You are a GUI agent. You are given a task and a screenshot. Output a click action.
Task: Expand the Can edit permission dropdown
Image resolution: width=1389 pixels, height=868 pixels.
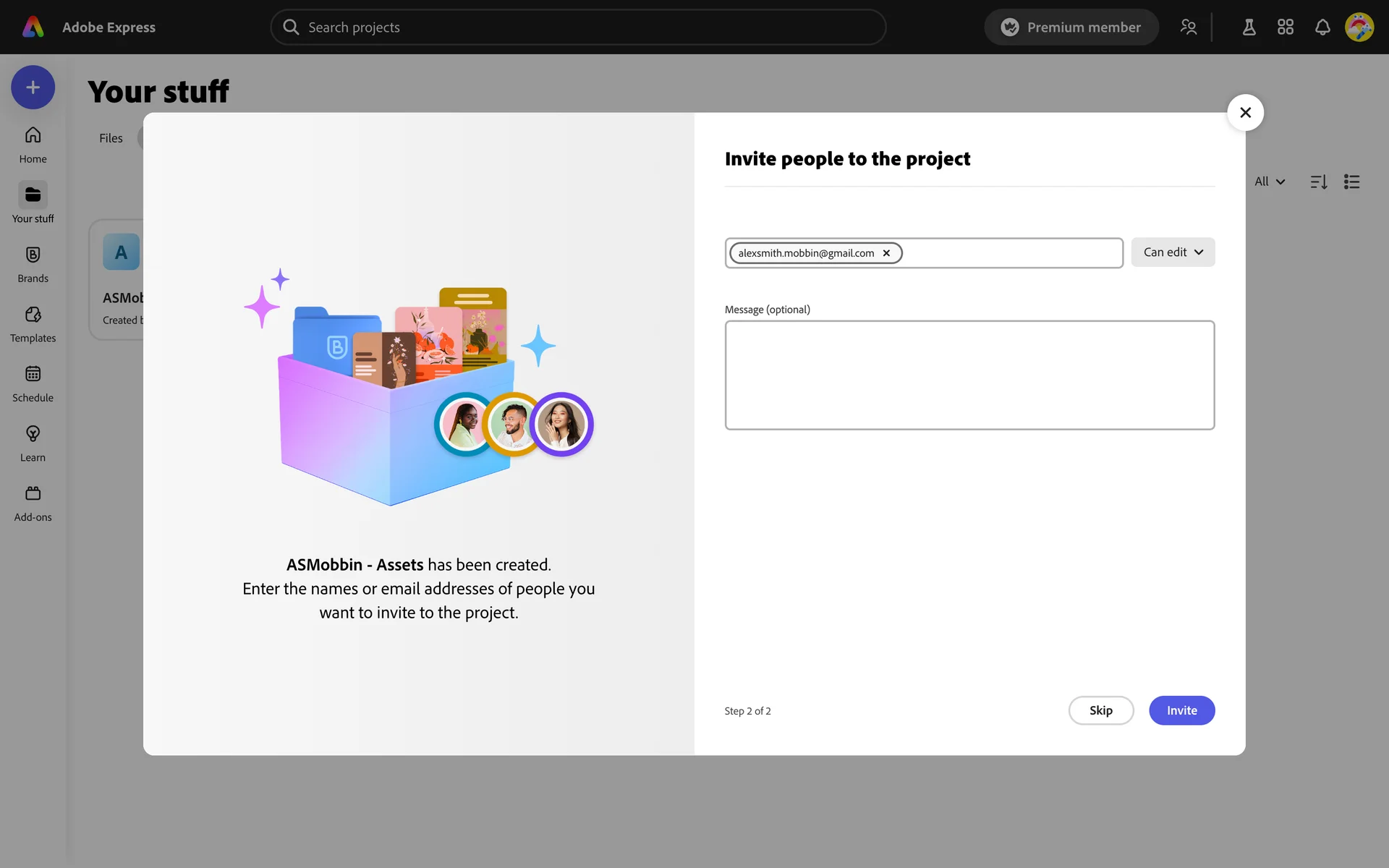pyautogui.click(x=1172, y=252)
